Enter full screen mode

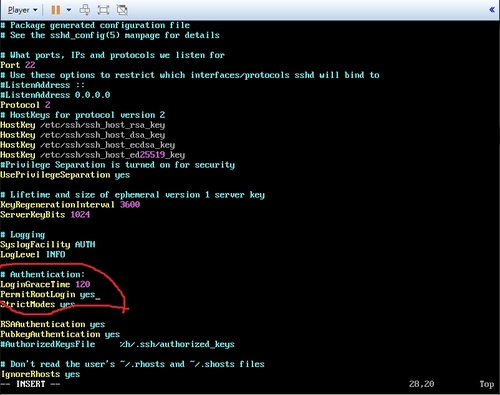click(103, 10)
